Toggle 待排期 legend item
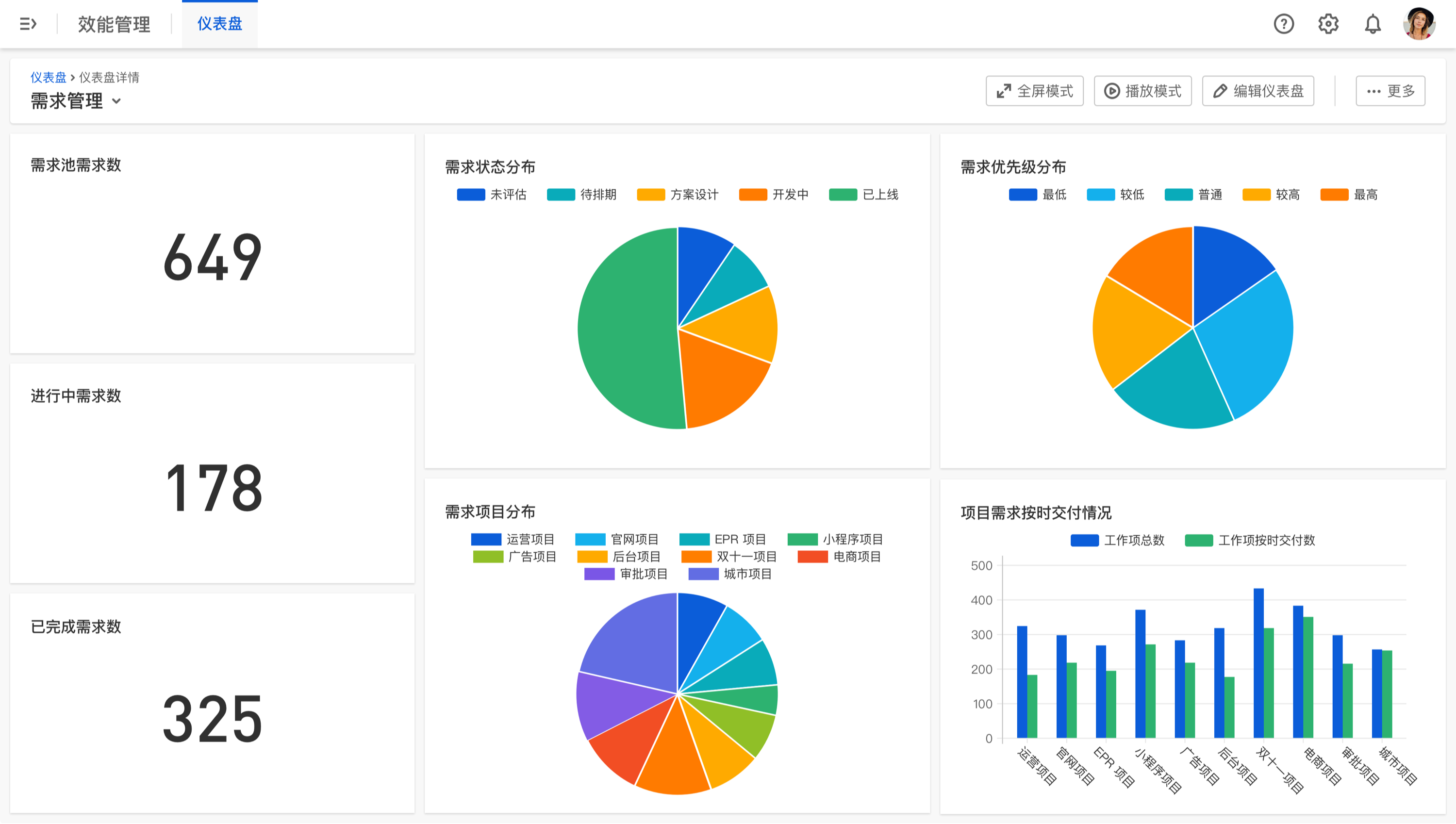 coord(582,195)
